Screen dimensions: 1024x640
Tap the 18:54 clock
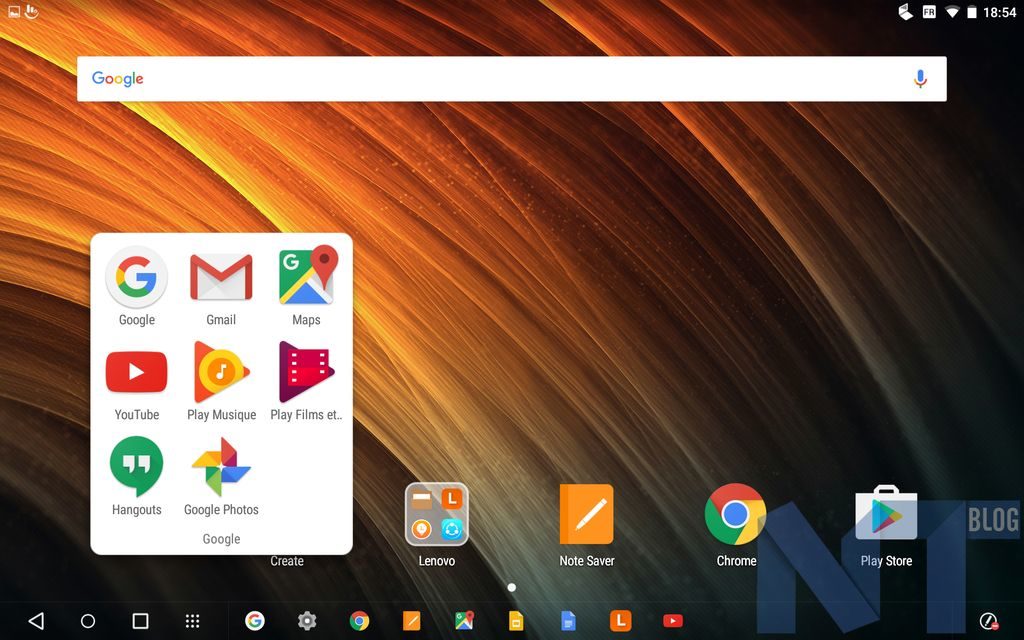(1000, 12)
